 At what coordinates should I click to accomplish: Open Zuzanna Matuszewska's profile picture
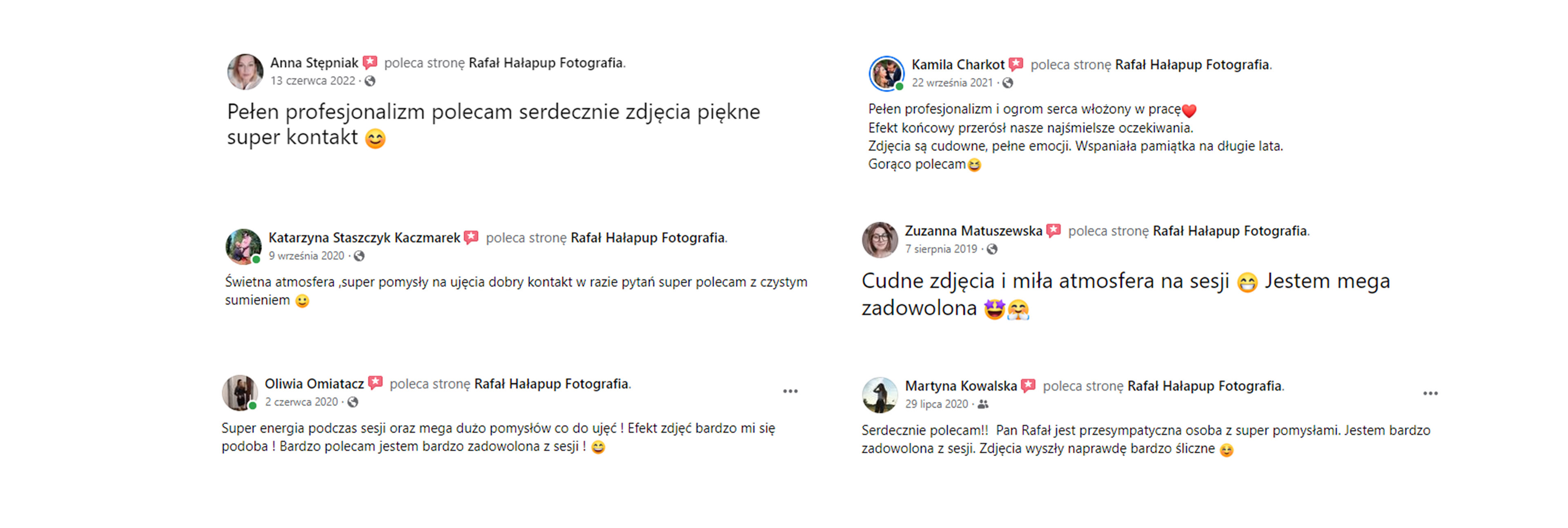coord(880,240)
